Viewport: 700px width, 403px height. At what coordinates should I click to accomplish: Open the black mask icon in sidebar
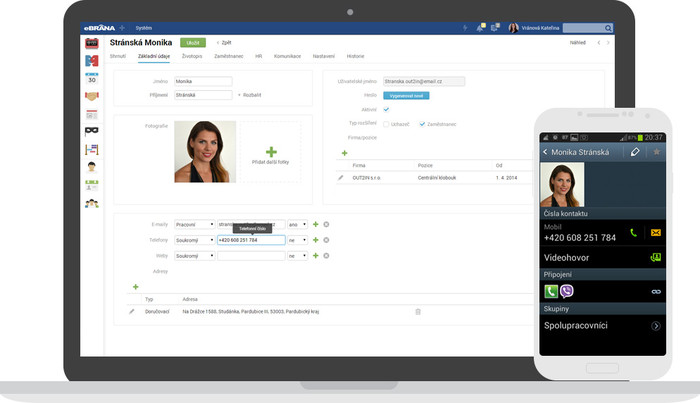92,131
